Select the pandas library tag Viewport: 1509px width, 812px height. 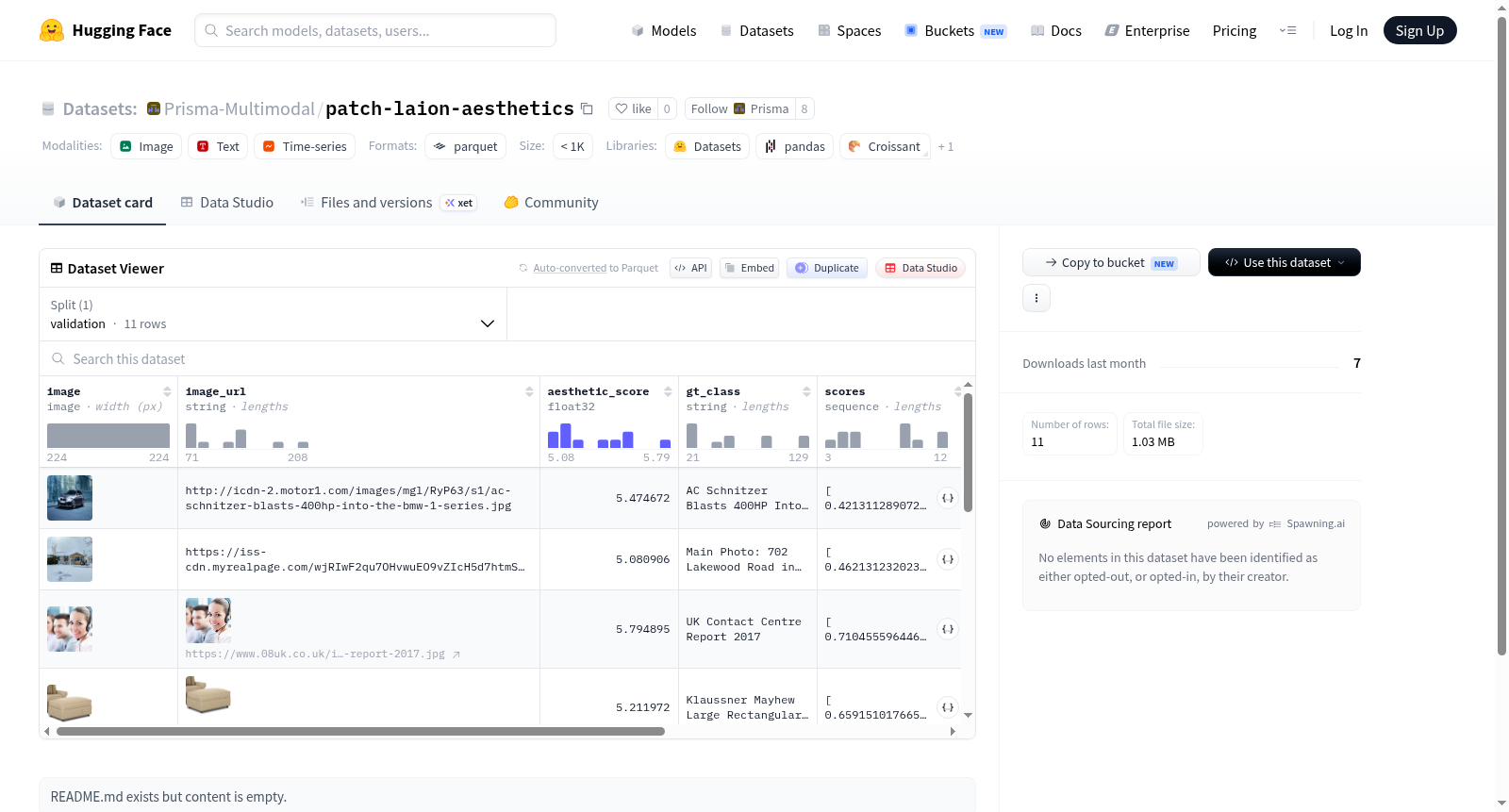pyautogui.click(x=794, y=146)
